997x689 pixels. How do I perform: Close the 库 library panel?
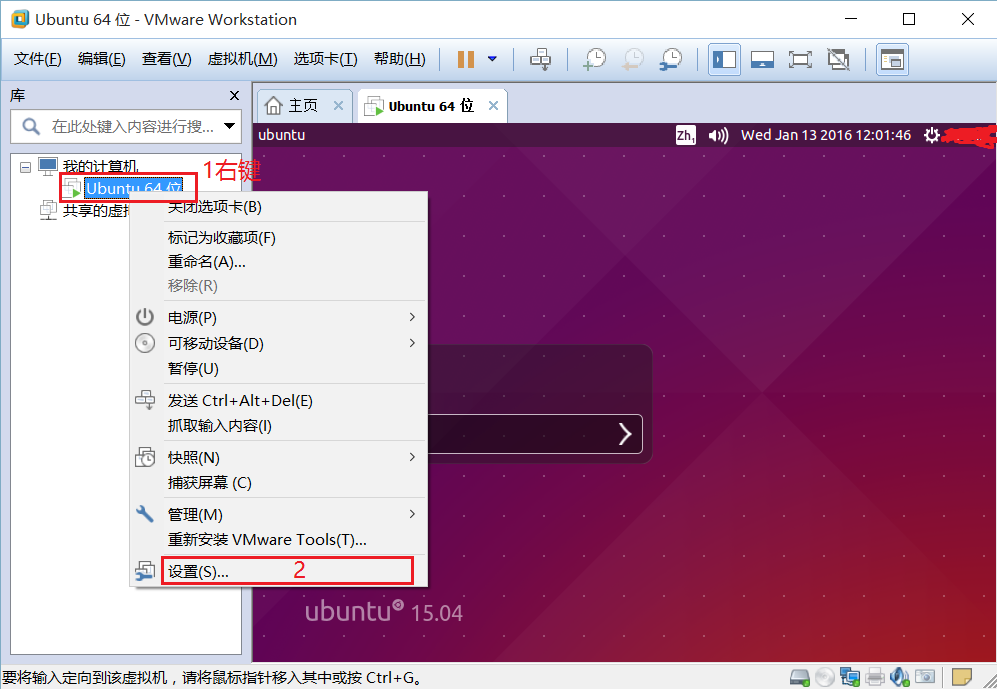click(x=234, y=95)
